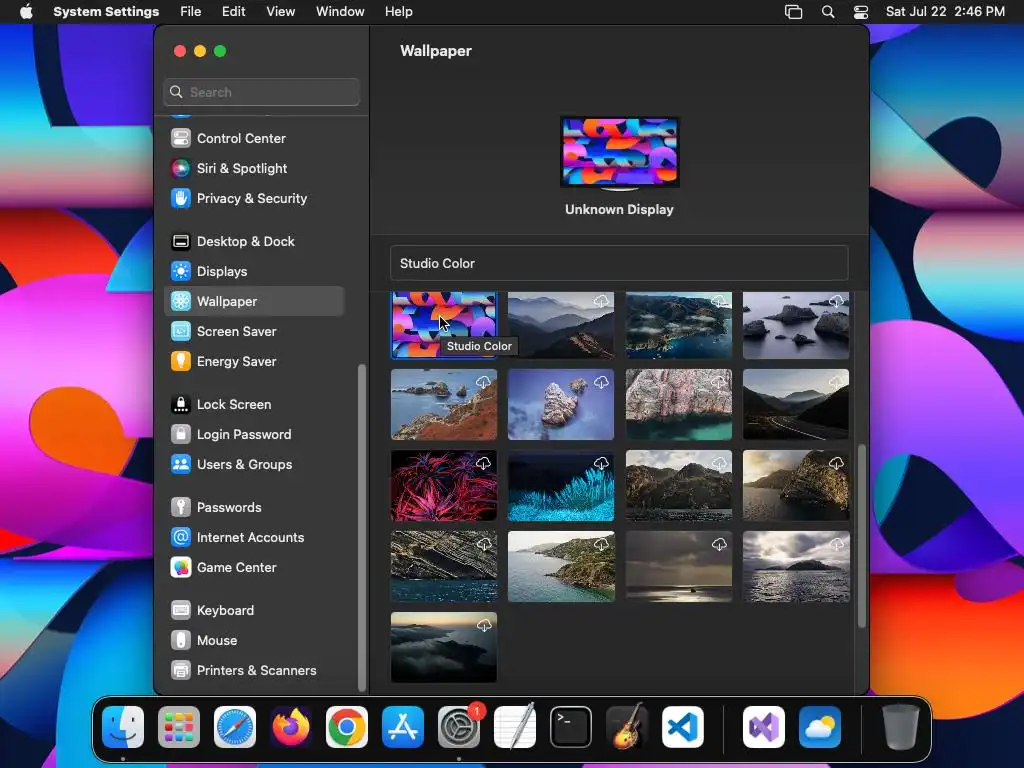Choose the glowing blue plants wallpaper
The height and width of the screenshot is (768, 1024).
pyautogui.click(x=561, y=486)
